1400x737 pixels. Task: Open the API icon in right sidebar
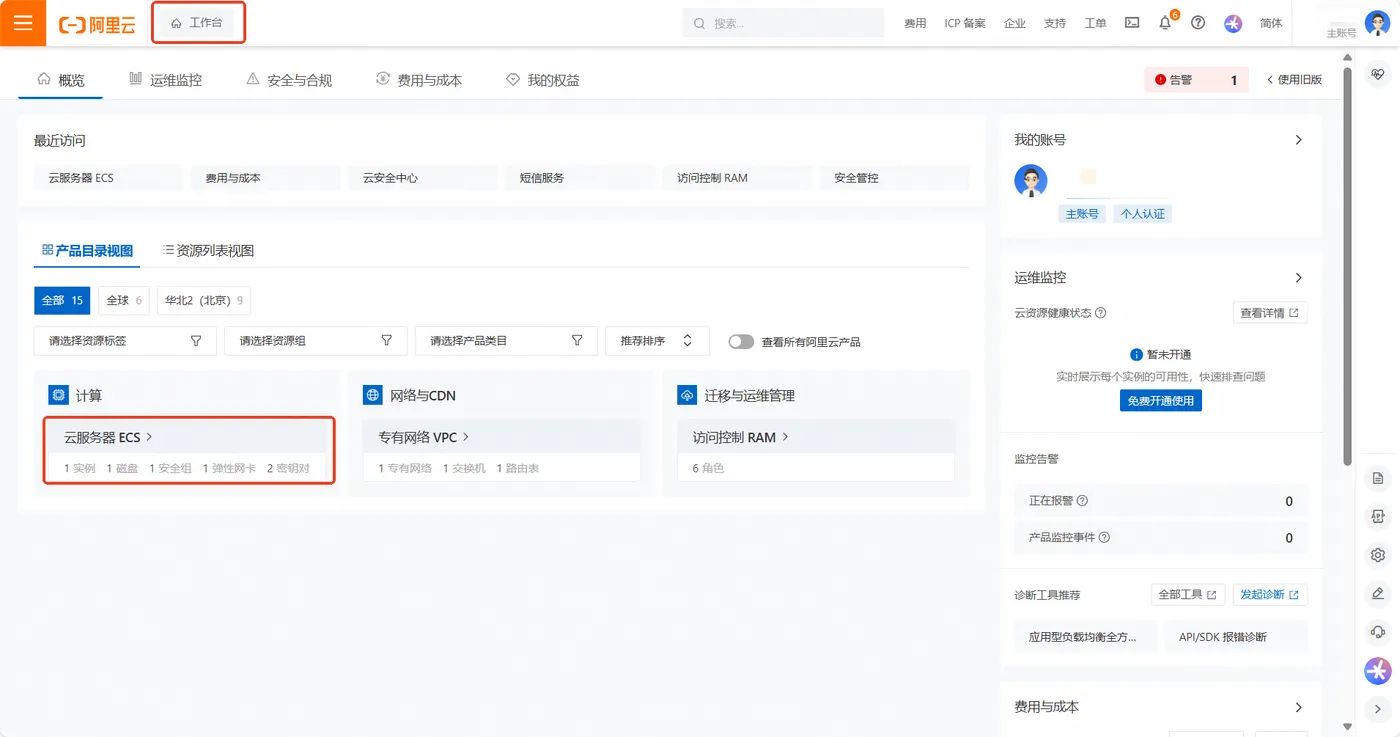pyautogui.click(x=1378, y=516)
